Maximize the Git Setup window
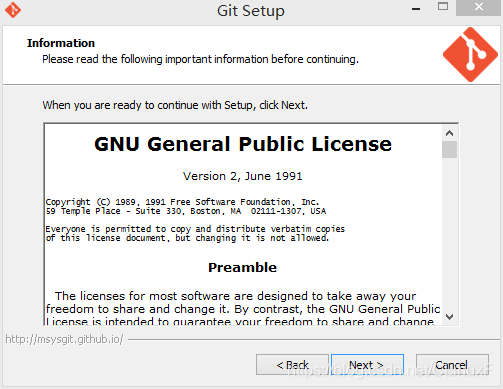This screenshot has height=389, width=503. point(443,7)
